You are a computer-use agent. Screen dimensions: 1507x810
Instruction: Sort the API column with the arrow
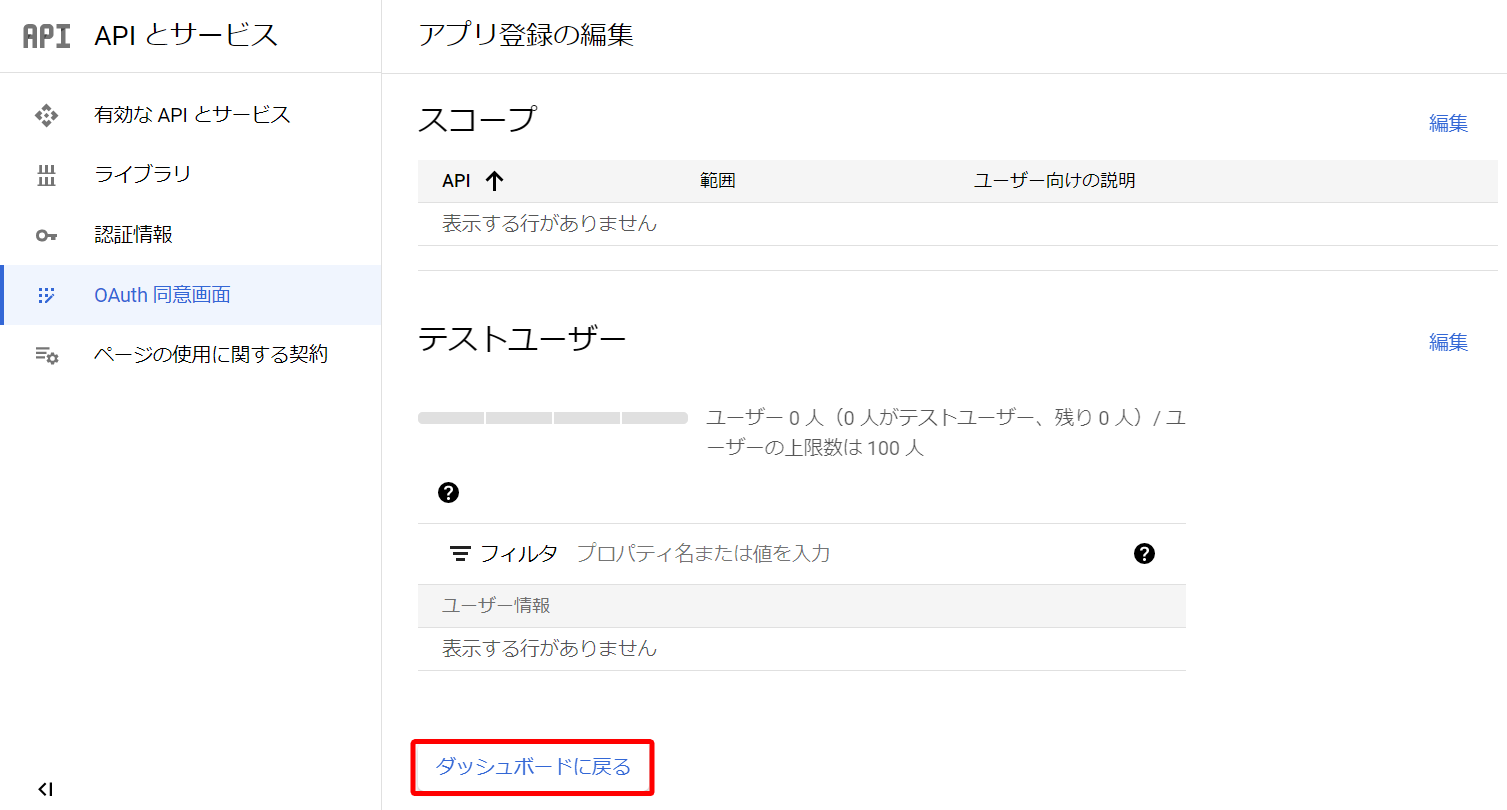[495, 181]
